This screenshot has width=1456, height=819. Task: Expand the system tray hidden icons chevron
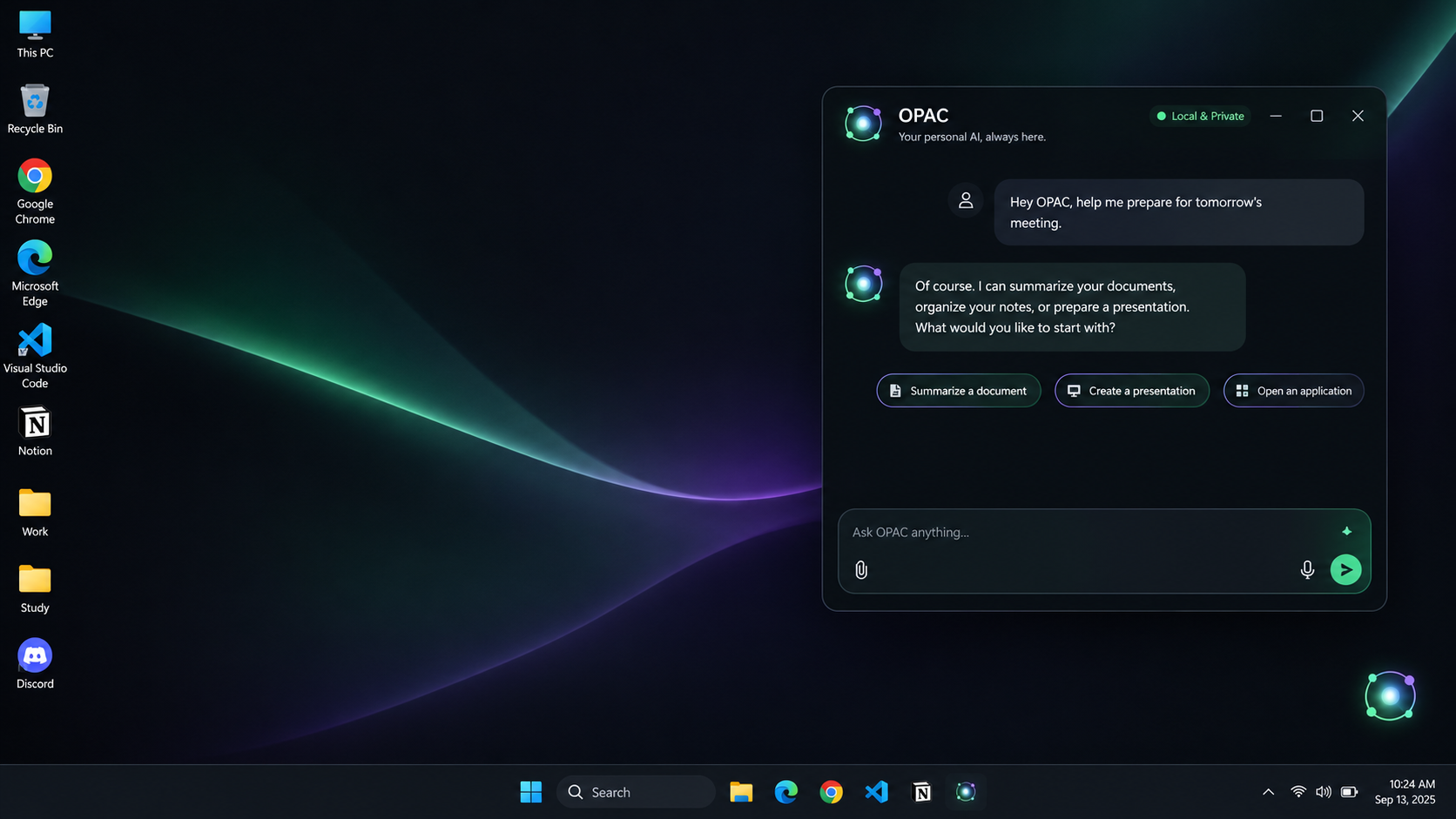point(1268,792)
